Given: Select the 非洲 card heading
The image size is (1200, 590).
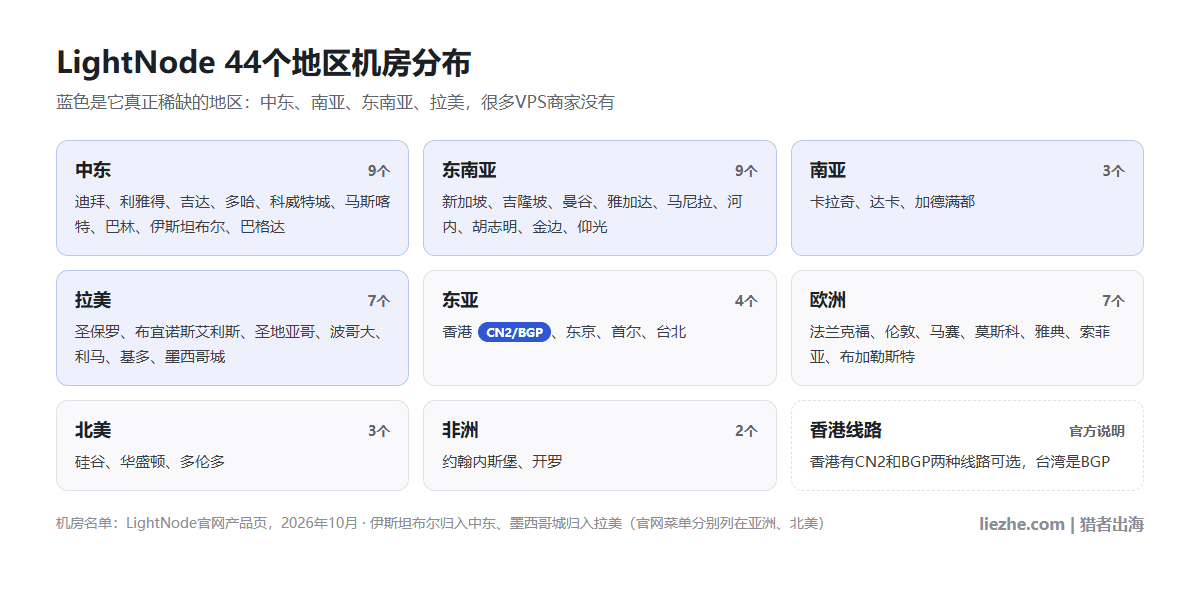Looking at the screenshot, I should tap(460, 431).
